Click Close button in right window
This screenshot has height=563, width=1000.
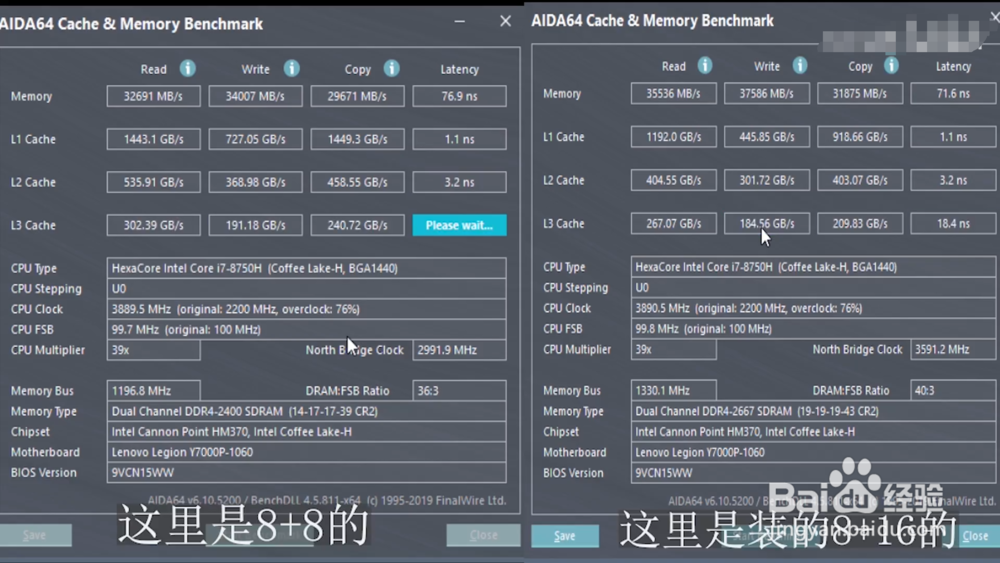click(x=976, y=536)
